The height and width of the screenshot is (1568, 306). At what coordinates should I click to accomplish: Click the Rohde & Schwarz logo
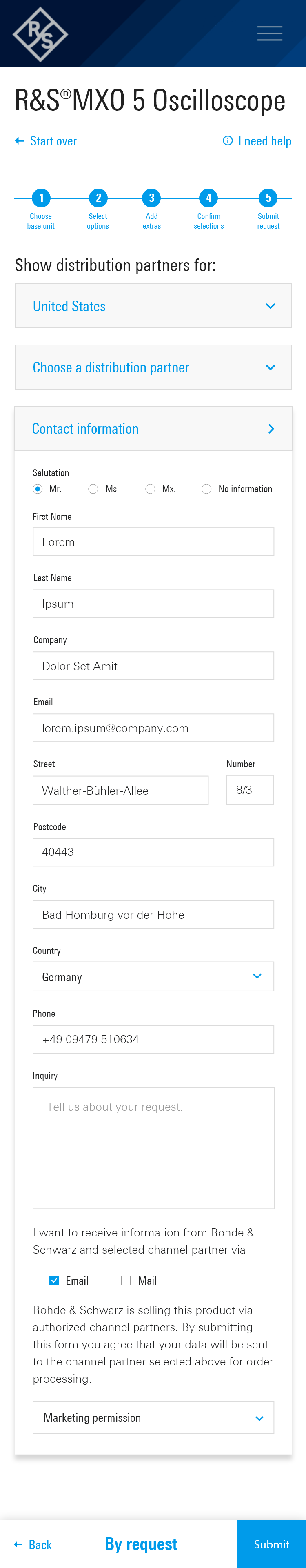pyautogui.click(x=40, y=34)
